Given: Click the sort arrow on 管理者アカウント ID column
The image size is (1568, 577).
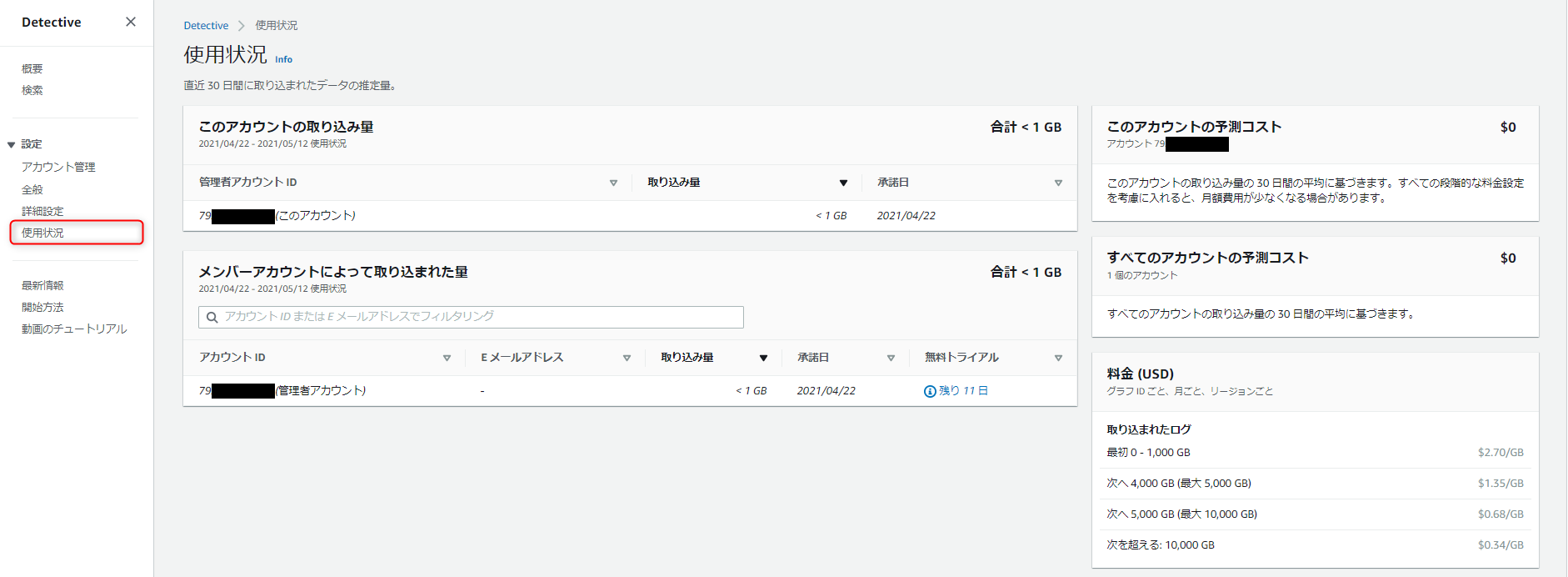Looking at the screenshot, I should coord(613,183).
